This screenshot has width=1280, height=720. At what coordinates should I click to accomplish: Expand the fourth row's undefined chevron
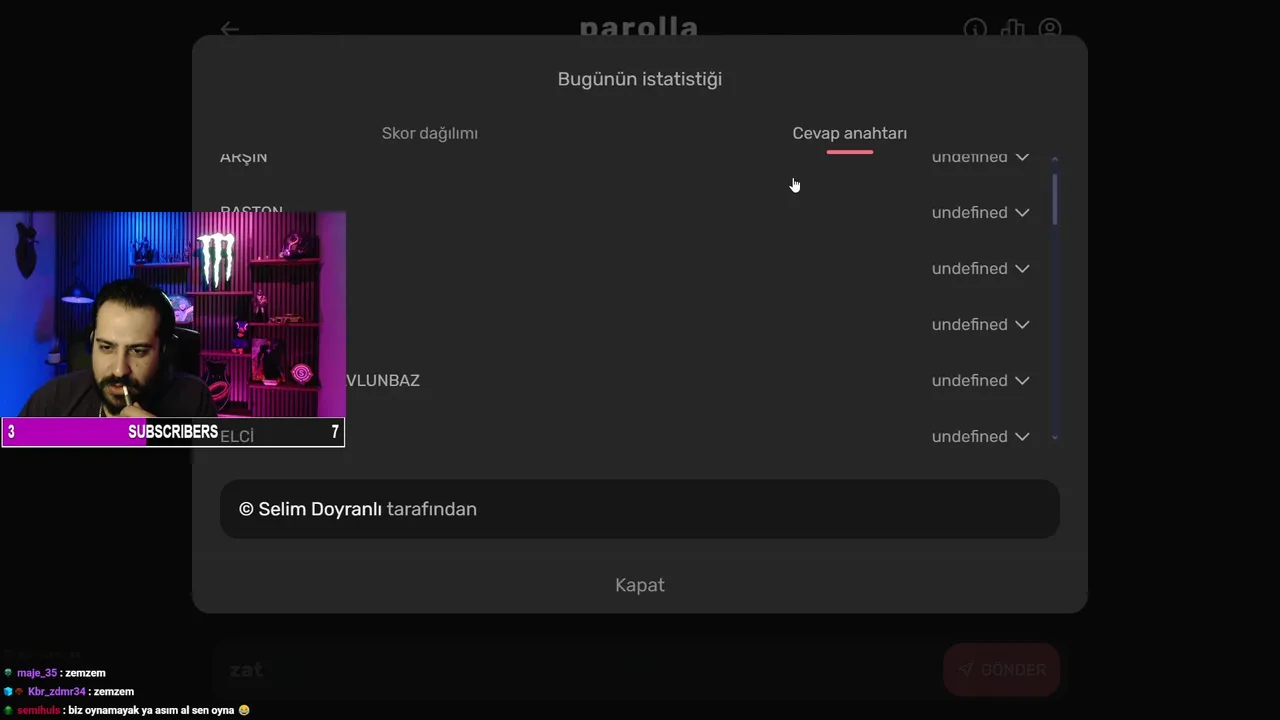1022,325
